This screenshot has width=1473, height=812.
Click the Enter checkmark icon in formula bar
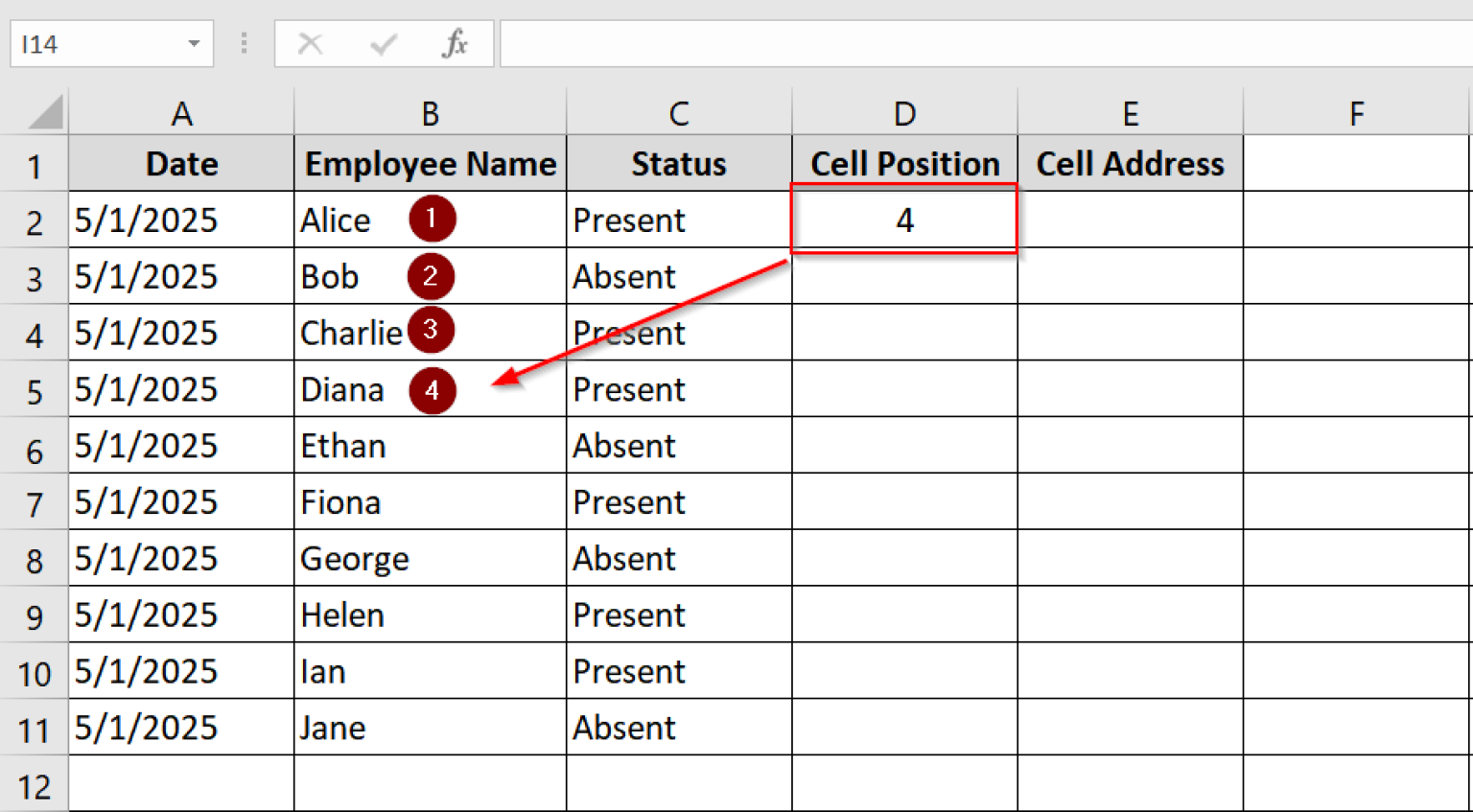click(383, 44)
